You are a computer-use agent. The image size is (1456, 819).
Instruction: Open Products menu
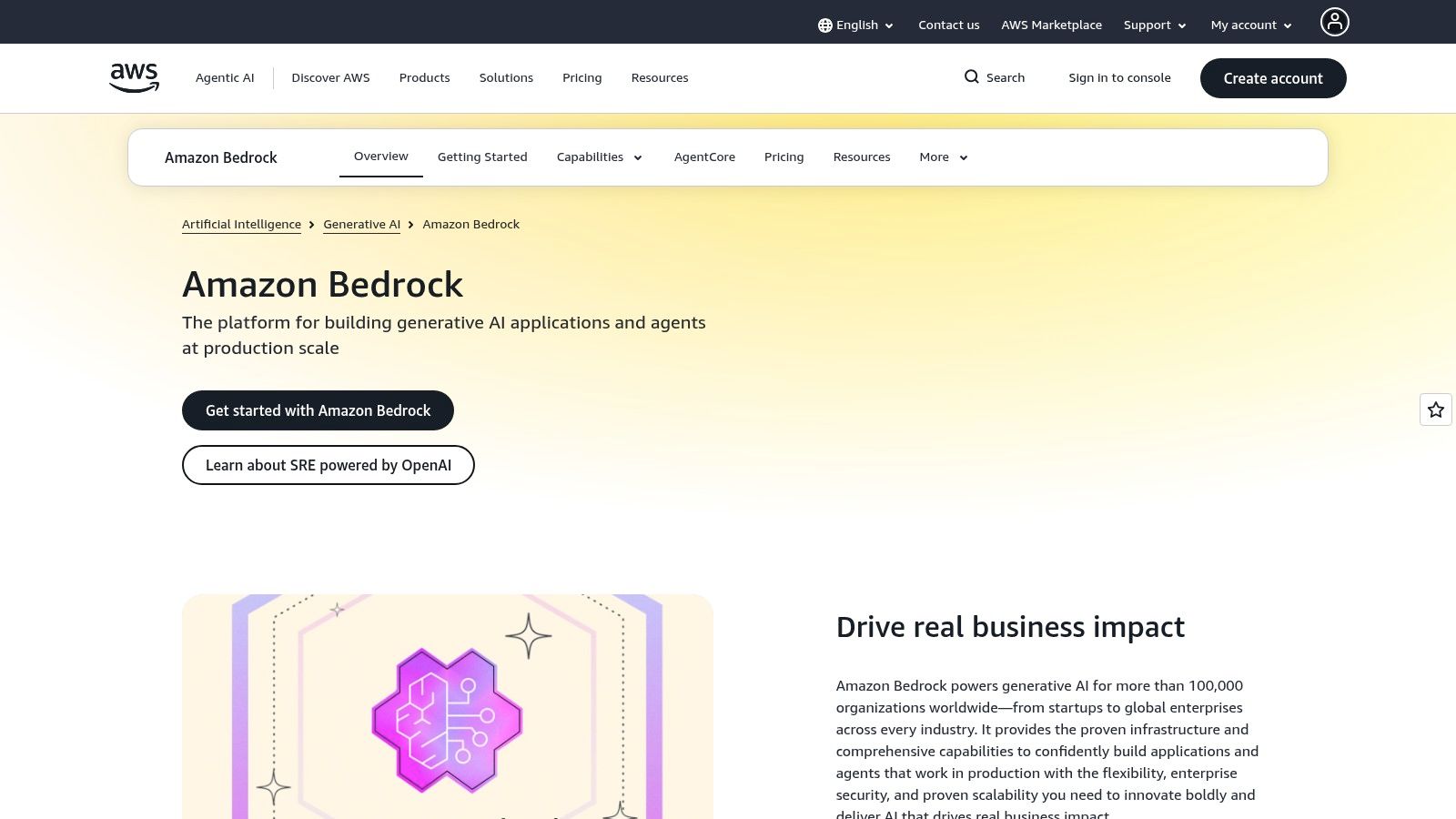point(424,78)
